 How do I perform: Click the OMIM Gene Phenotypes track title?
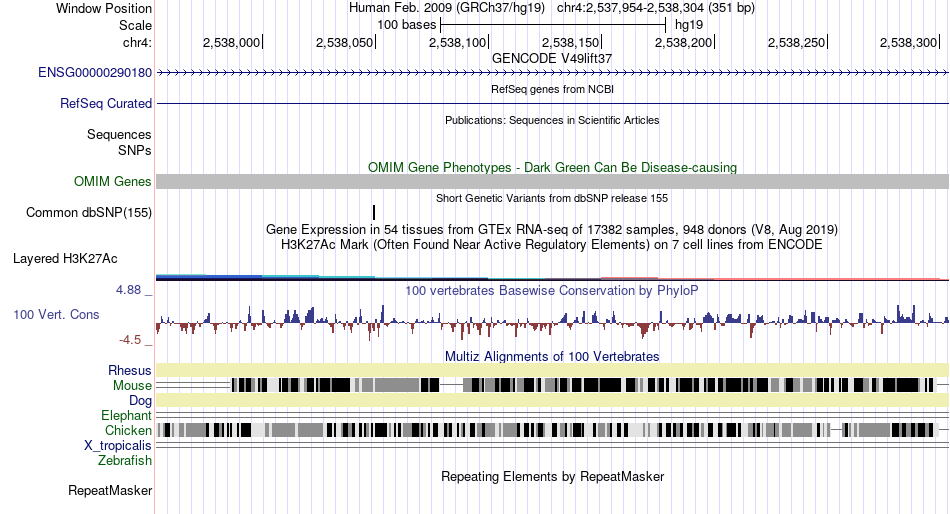click(x=552, y=167)
